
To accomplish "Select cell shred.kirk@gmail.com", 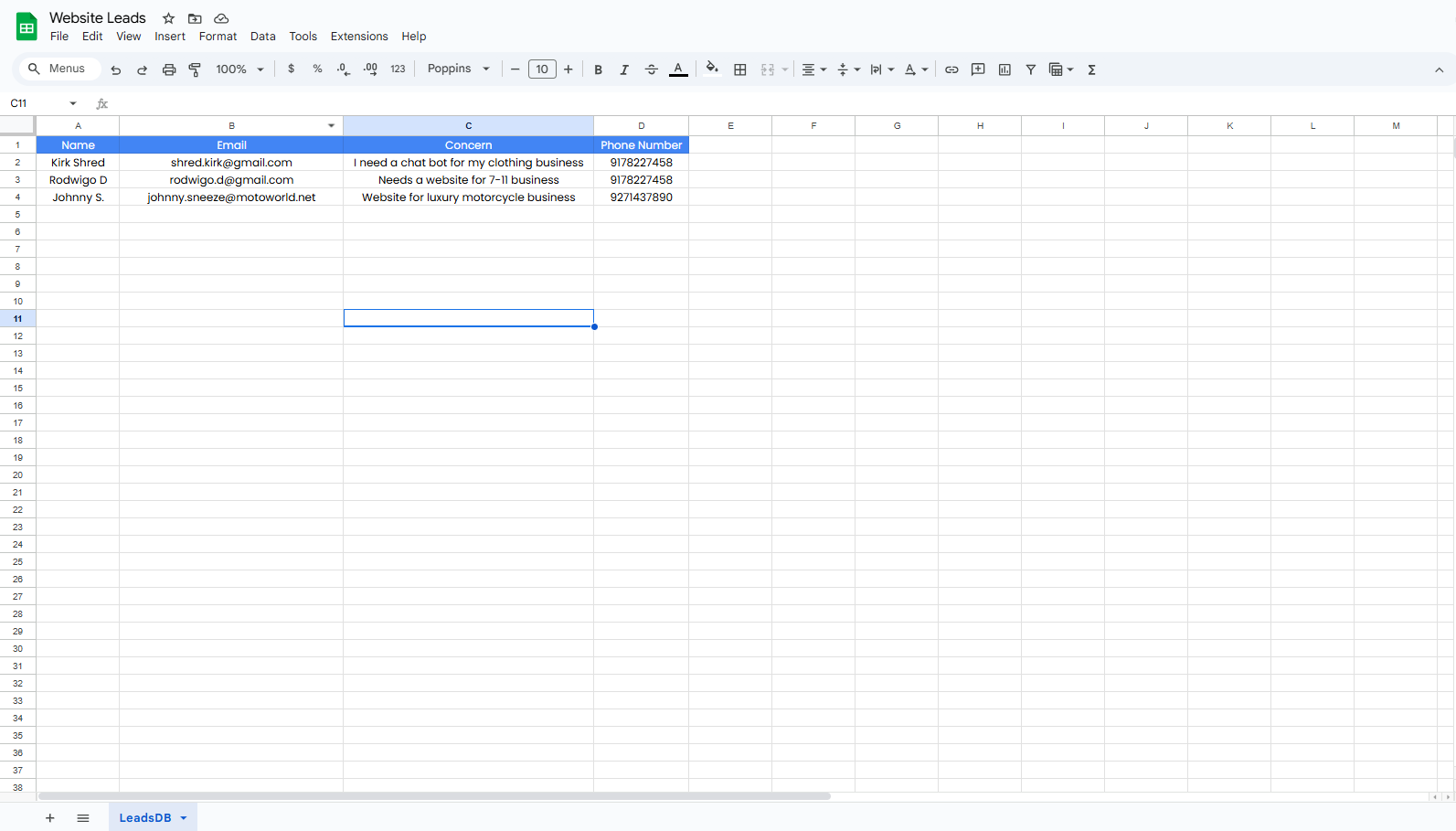I will click(x=231, y=163).
